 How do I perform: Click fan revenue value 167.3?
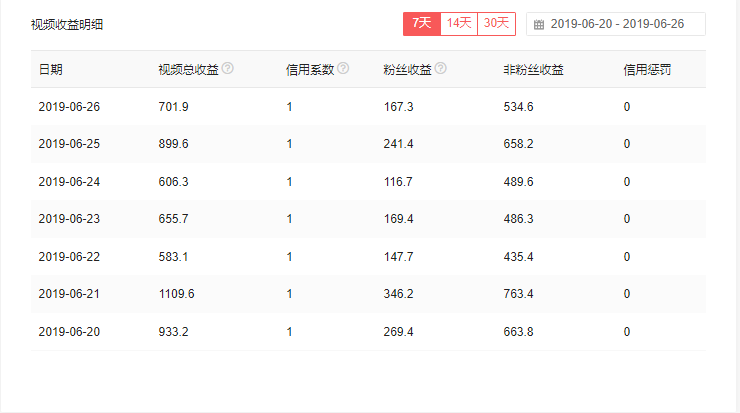398,107
